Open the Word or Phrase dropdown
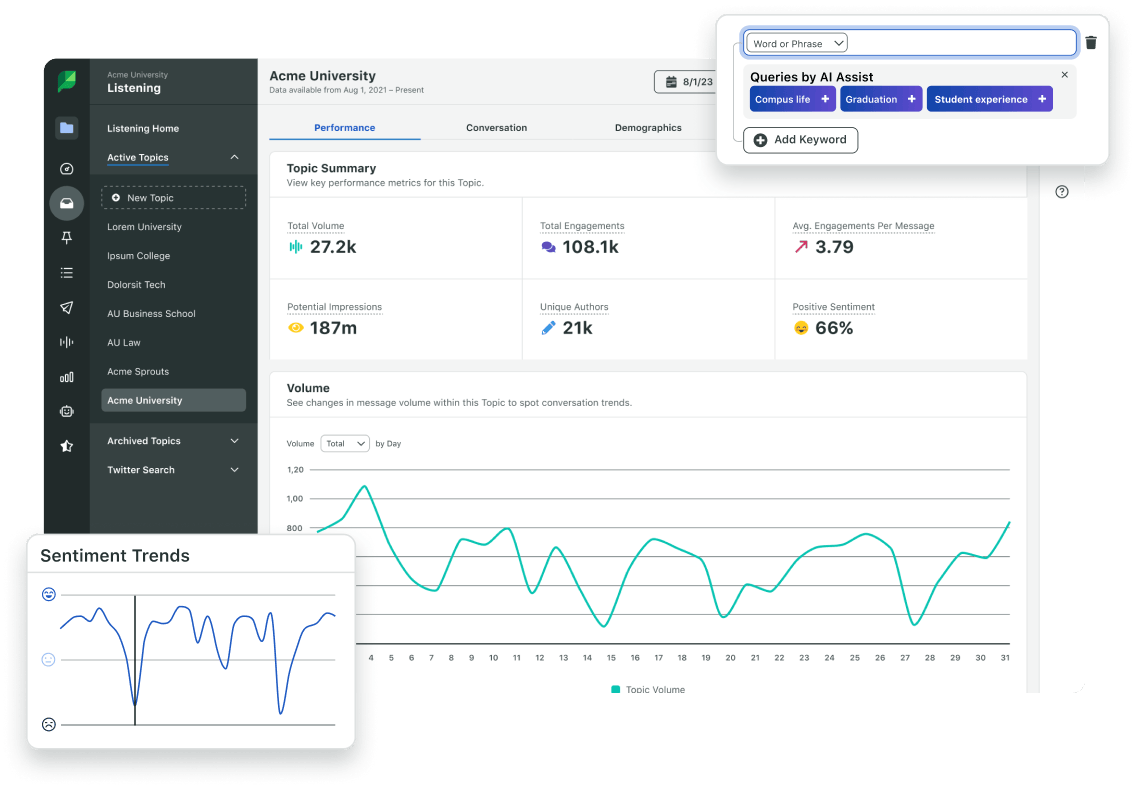The height and width of the screenshot is (787, 1135). 795,42
